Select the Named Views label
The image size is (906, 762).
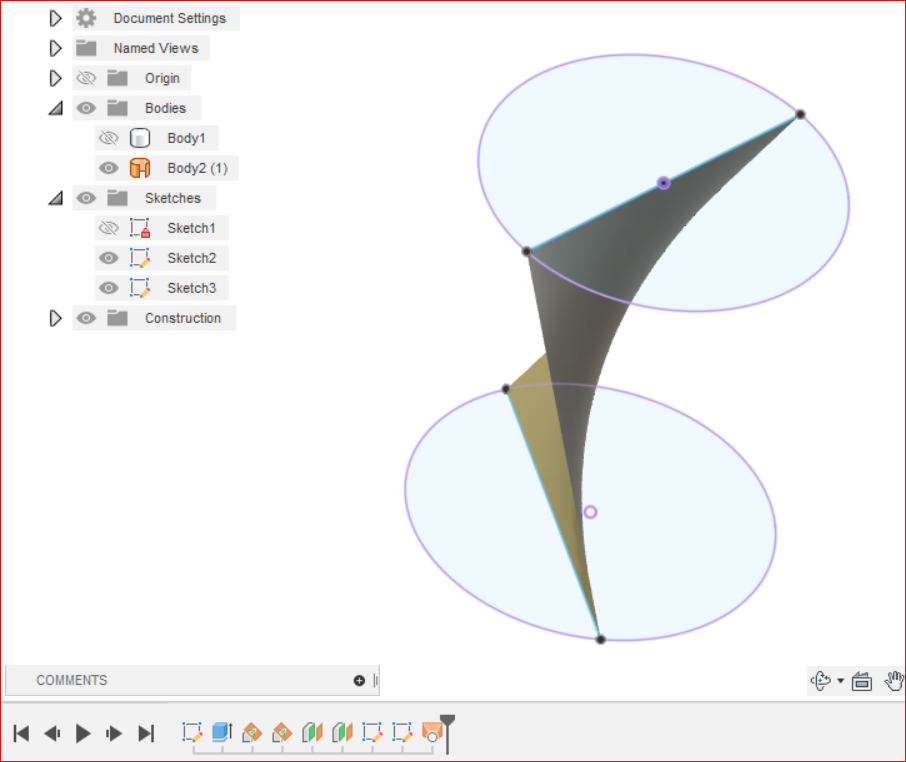click(156, 48)
